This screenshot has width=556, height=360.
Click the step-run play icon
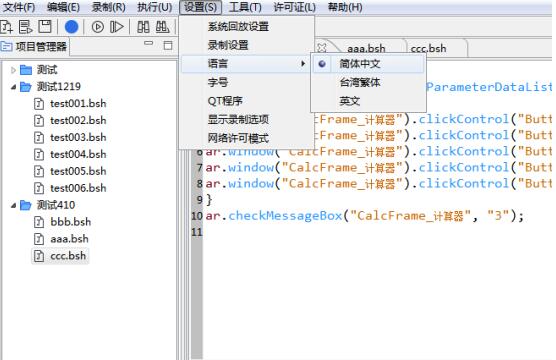(x=117, y=27)
